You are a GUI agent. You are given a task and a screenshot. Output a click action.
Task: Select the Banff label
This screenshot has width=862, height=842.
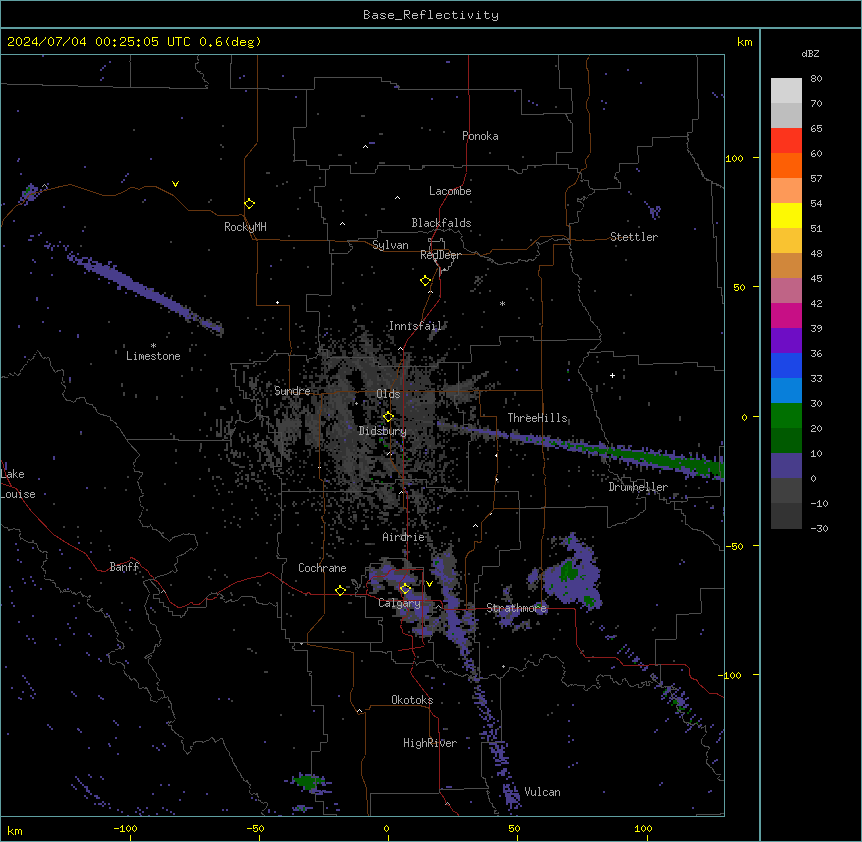tap(124, 567)
